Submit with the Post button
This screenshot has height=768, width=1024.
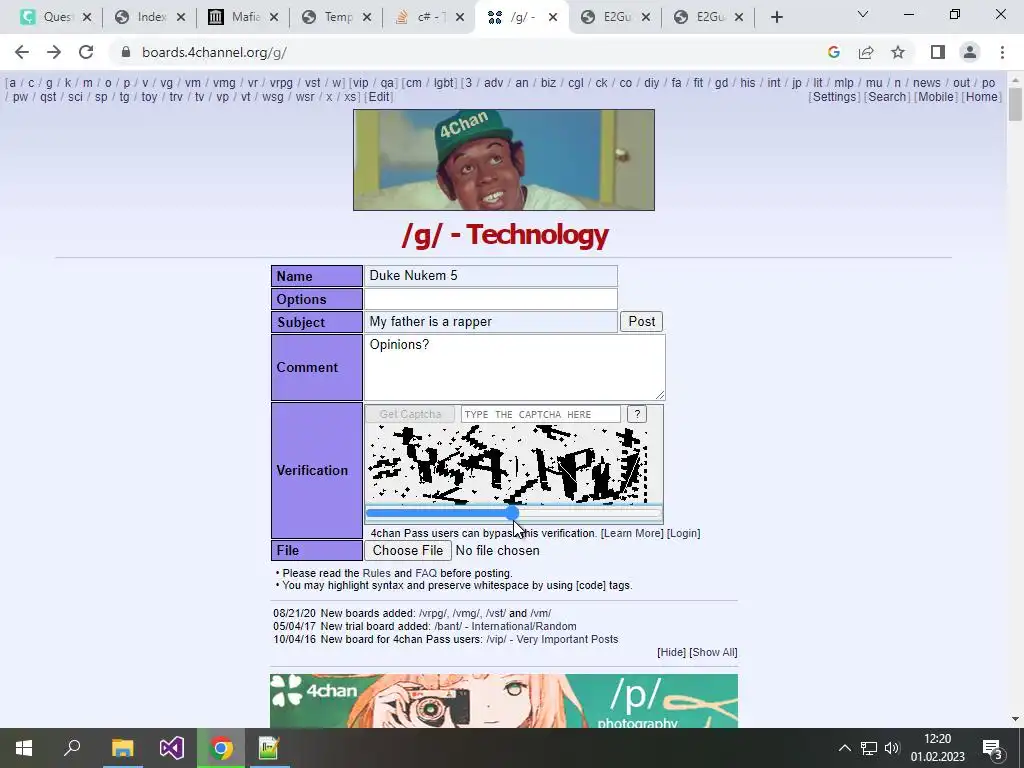(x=641, y=321)
